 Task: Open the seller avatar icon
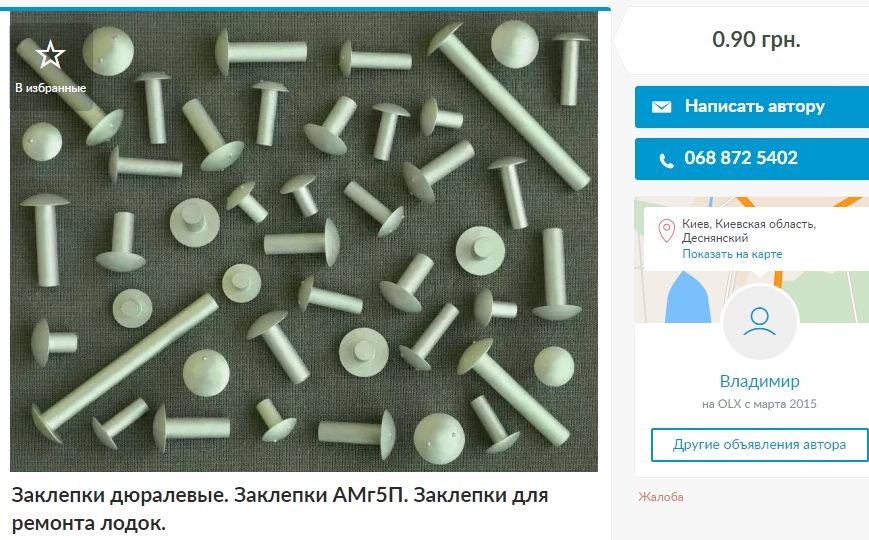click(759, 323)
